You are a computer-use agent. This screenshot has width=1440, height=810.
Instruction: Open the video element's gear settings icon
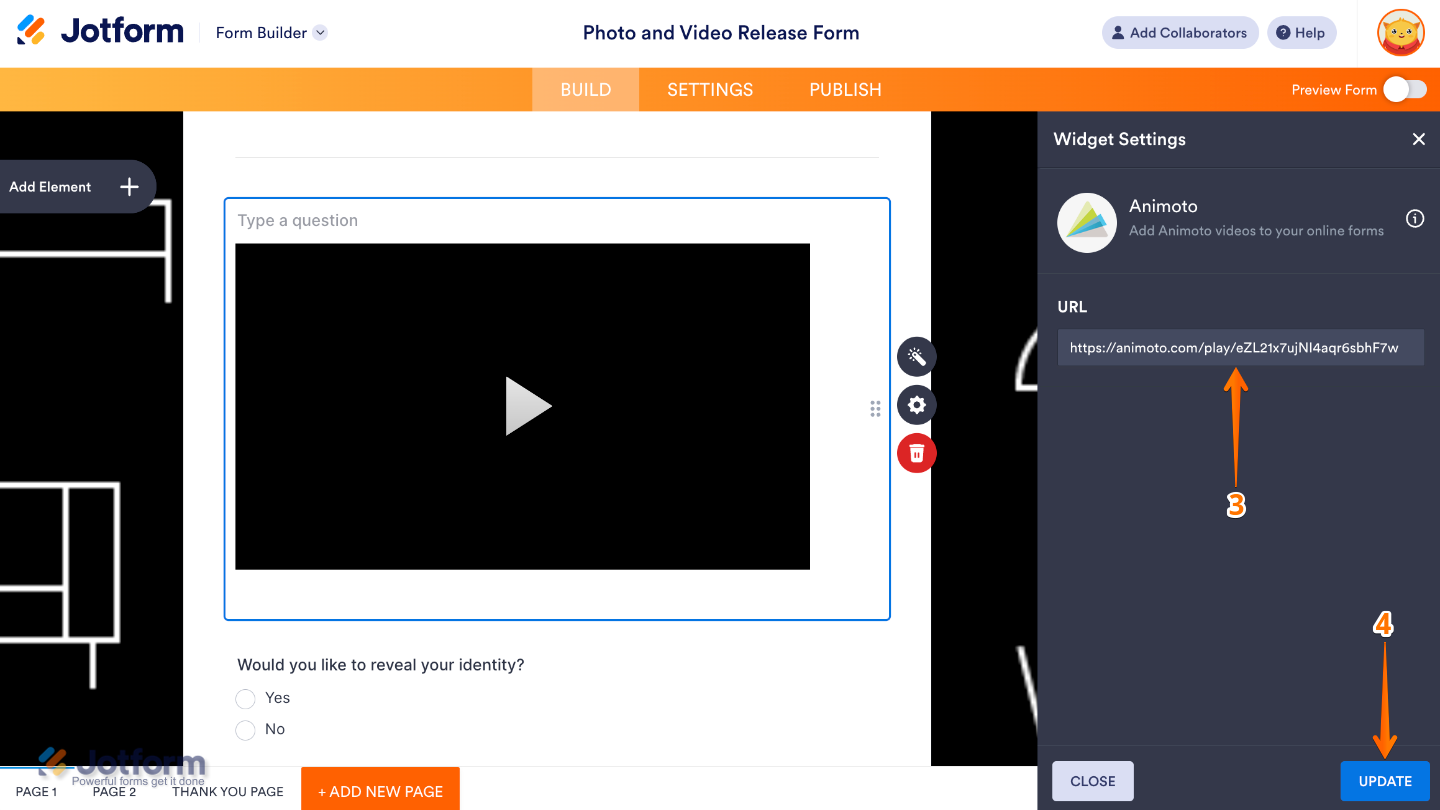pyautogui.click(x=916, y=405)
